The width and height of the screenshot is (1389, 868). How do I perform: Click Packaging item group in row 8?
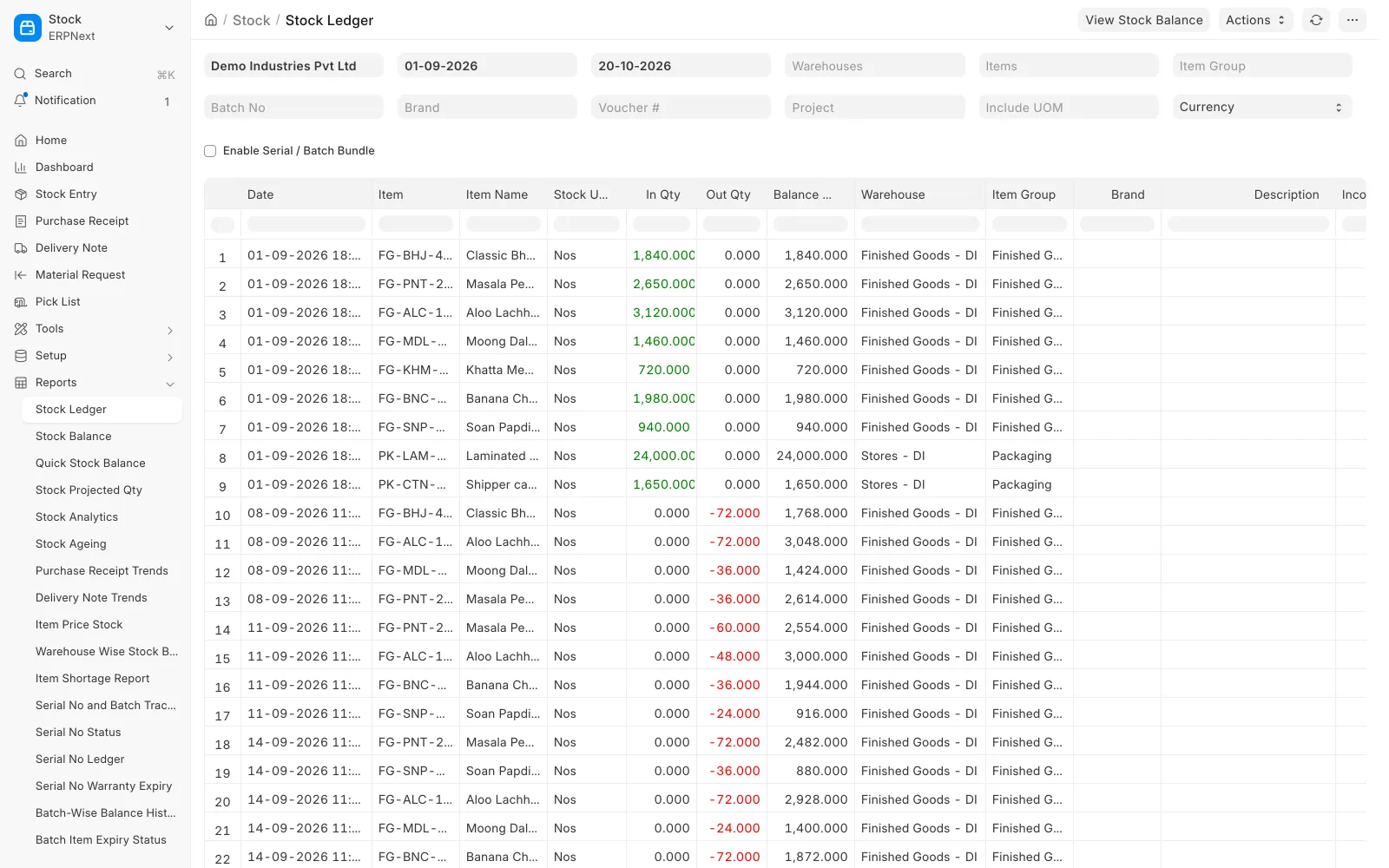(1022, 456)
